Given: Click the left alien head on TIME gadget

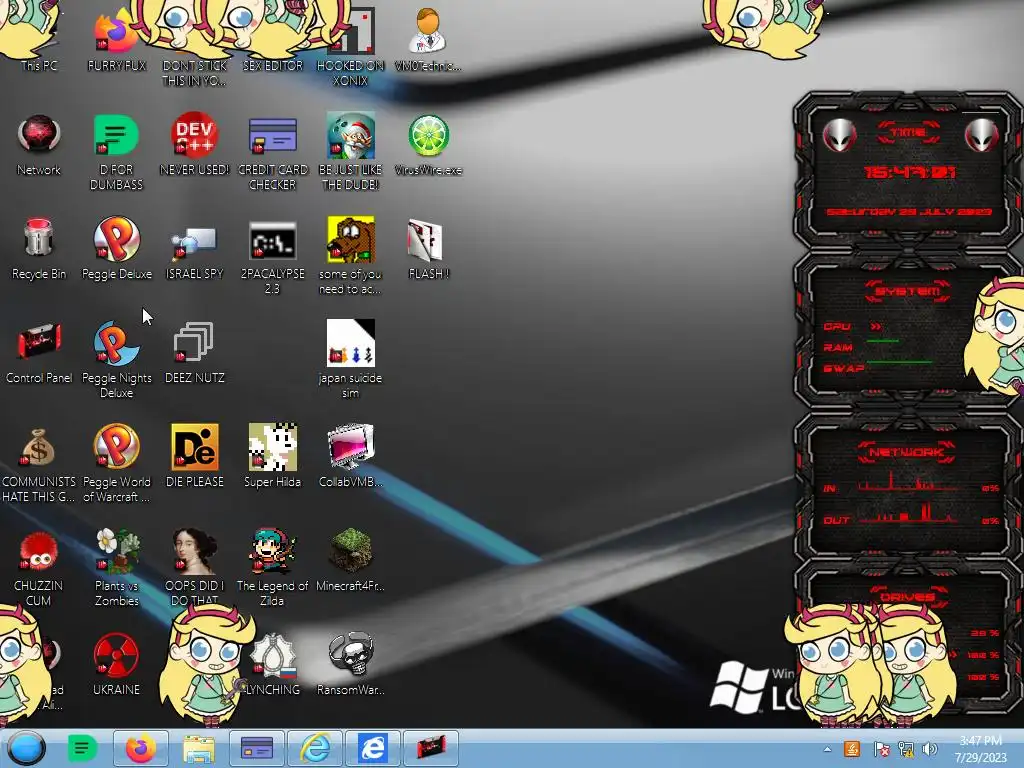Looking at the screenshot, I should [839, 135].
